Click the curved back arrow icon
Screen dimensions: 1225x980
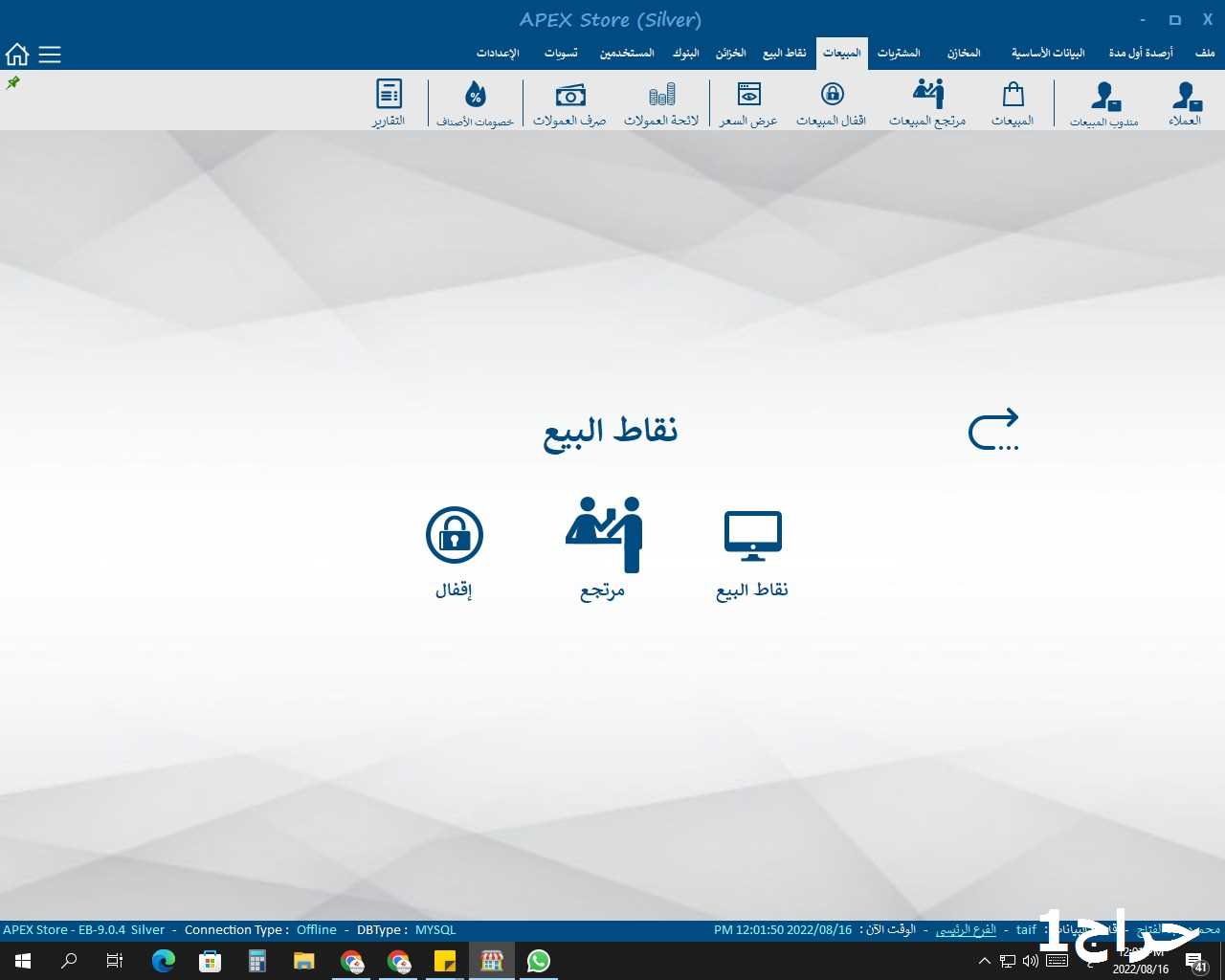tap(993, 430)
